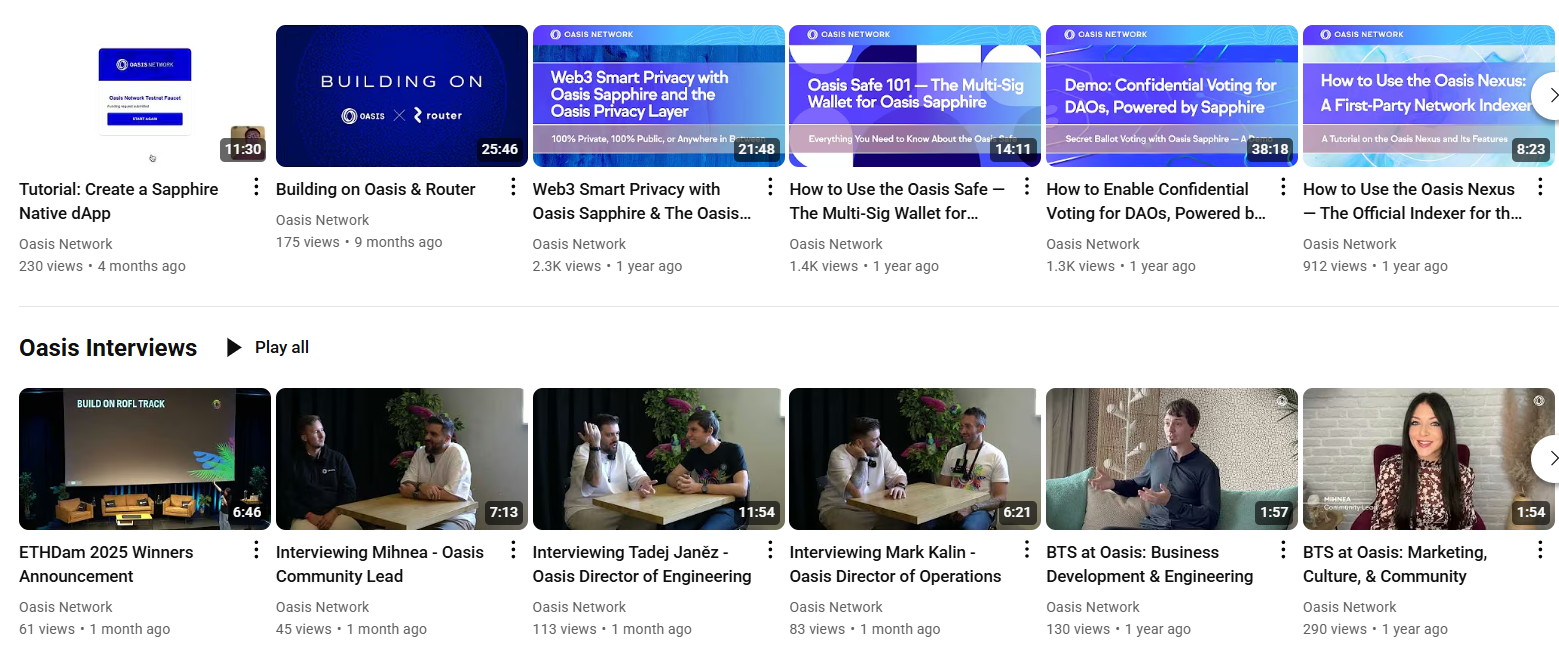Open the Oasis Safe 101 thumbnail
Image resolution: width=1559 pixels, height=659 pixels.
click(x=915, y=96)
